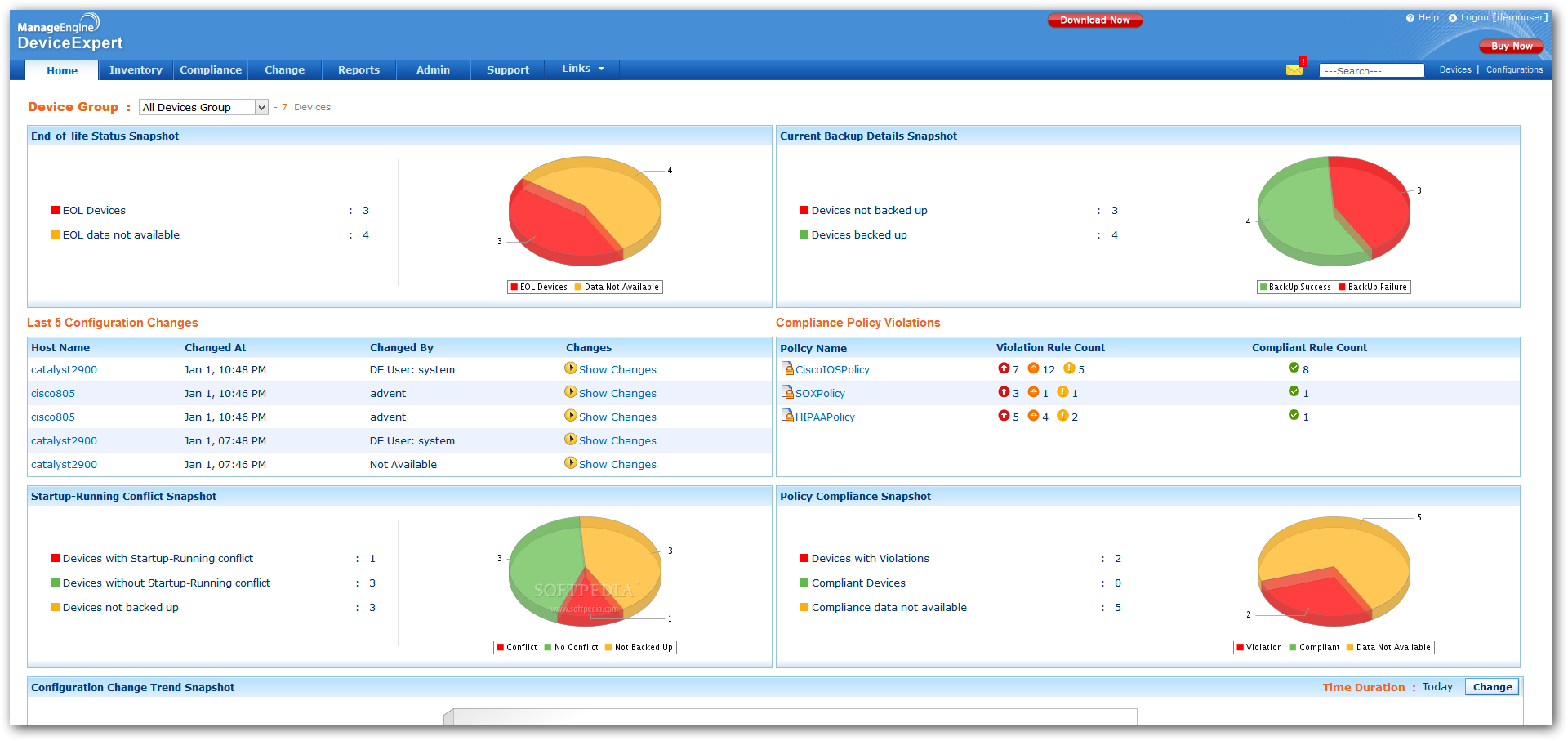The image size is (1568, 741).
Task: Open the Support tab
Action: (508, 70)
